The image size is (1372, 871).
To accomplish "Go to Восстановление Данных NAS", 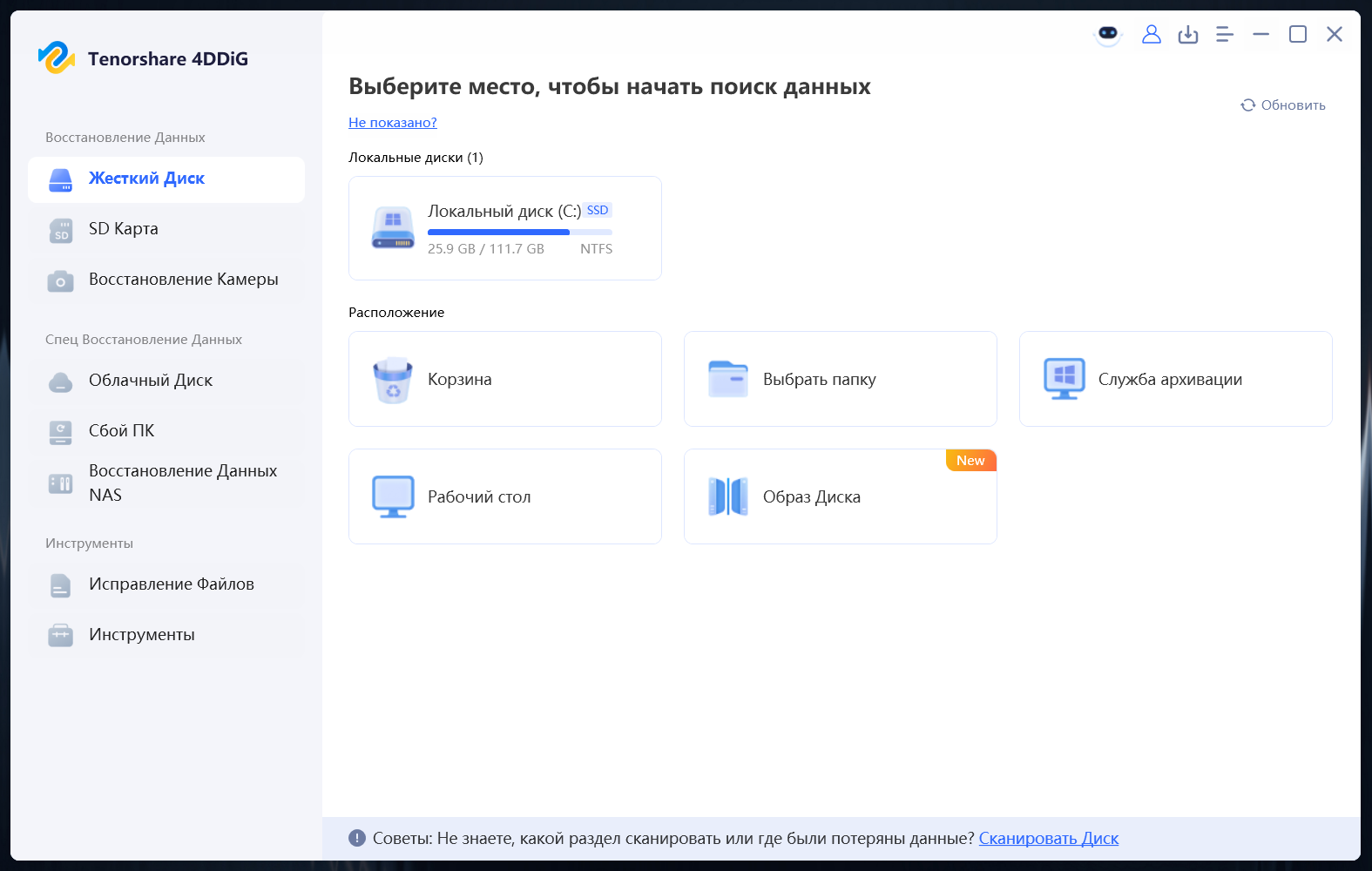I will [166, 483].
